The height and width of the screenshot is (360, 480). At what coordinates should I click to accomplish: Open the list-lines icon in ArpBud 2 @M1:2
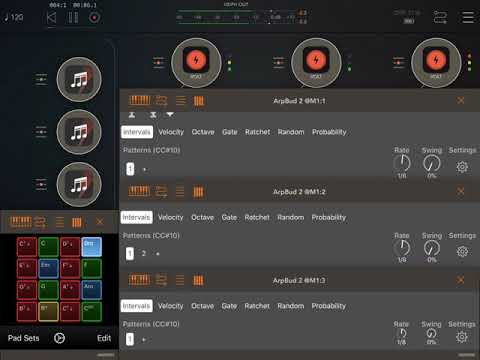pos(180,192)
